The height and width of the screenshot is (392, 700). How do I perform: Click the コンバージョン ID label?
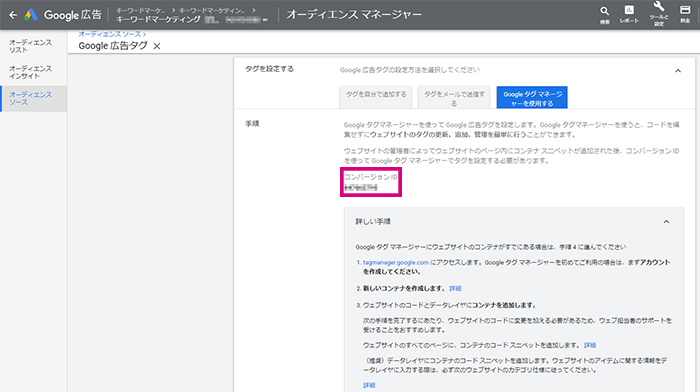(371, 177)
